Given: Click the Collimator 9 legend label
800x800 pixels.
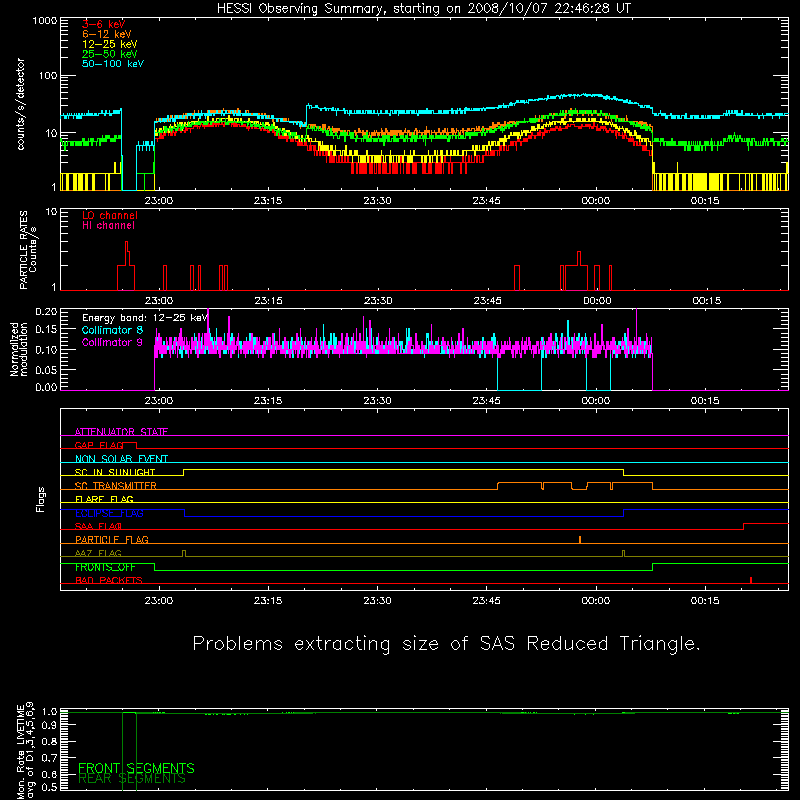Looking at the screenshot, I should [x=112, y=342].
